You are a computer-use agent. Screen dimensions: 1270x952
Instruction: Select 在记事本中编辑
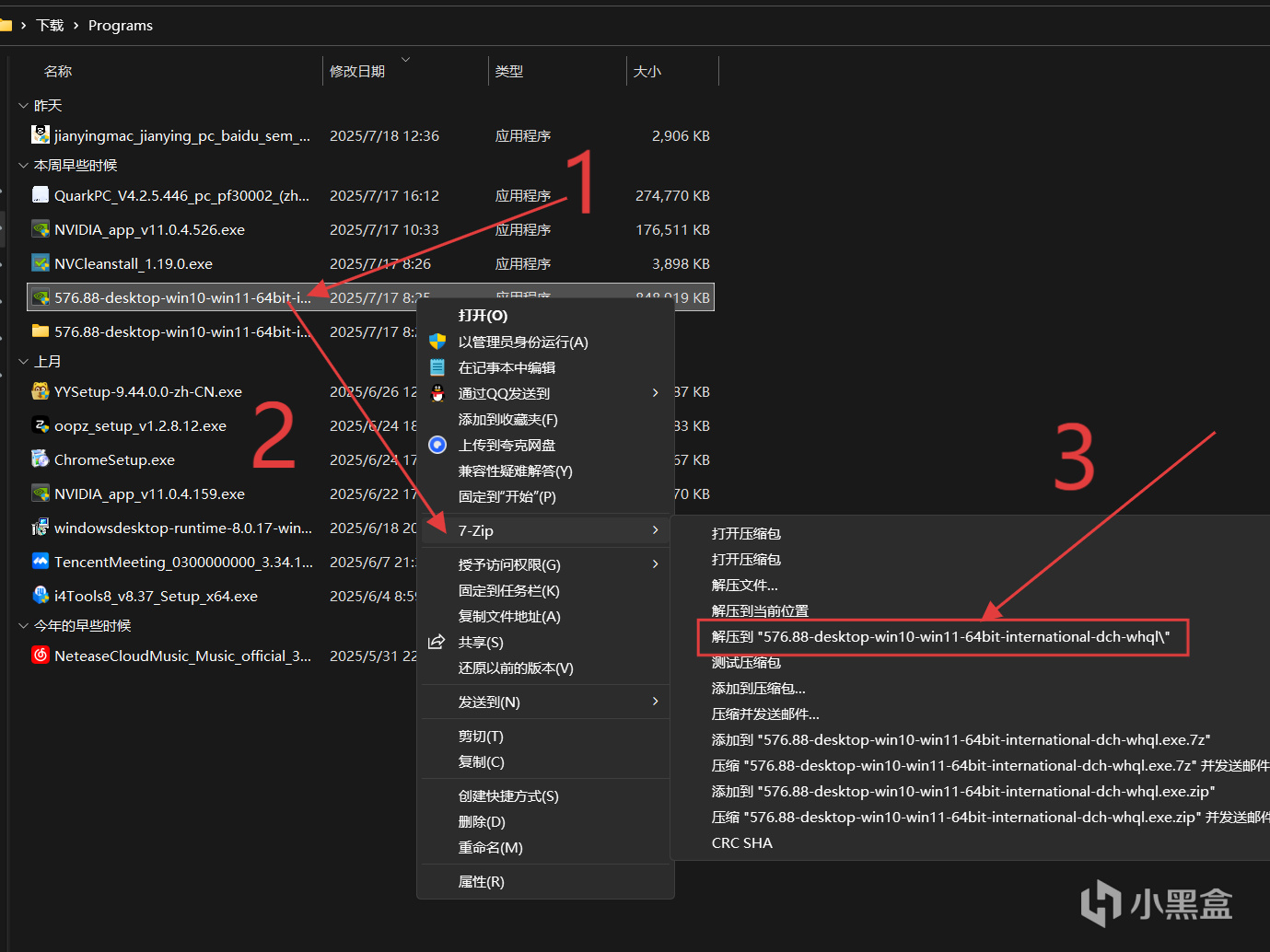(x=507, y=367)
